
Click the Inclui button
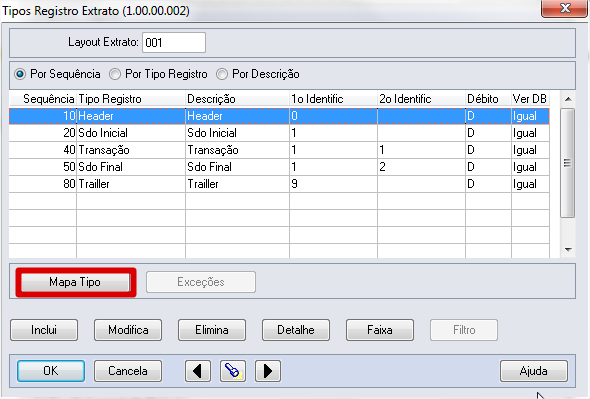(x=44, y=330)
